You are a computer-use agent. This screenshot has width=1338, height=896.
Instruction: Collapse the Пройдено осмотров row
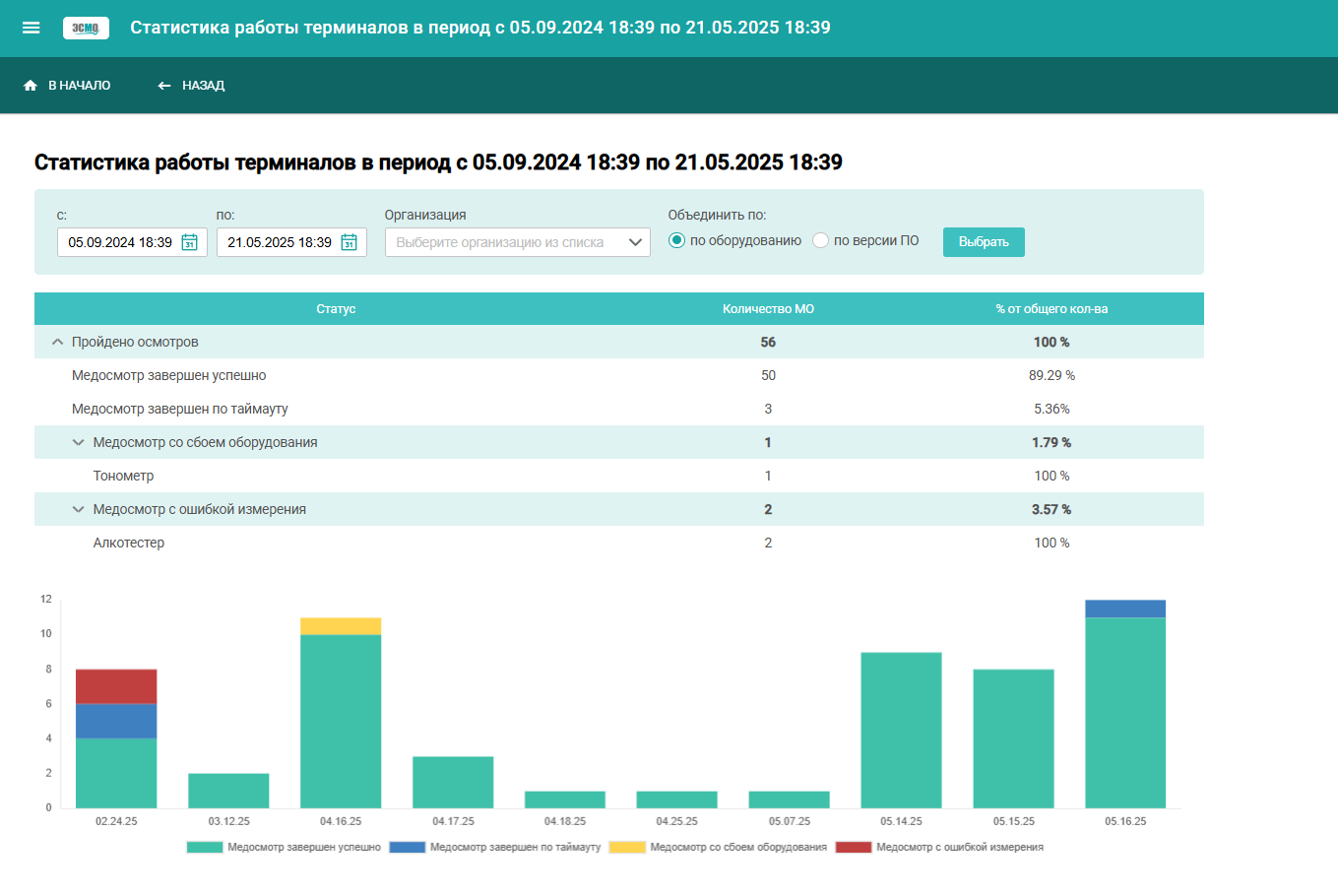57,342
